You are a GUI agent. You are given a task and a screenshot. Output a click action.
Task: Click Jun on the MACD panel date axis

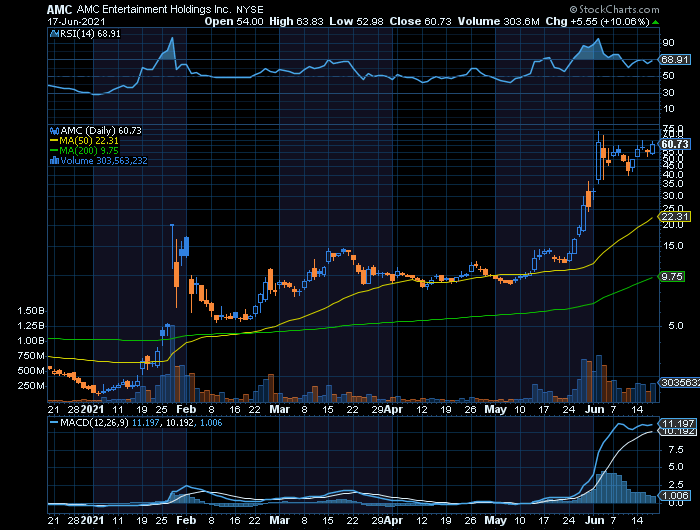click(594, 520)
